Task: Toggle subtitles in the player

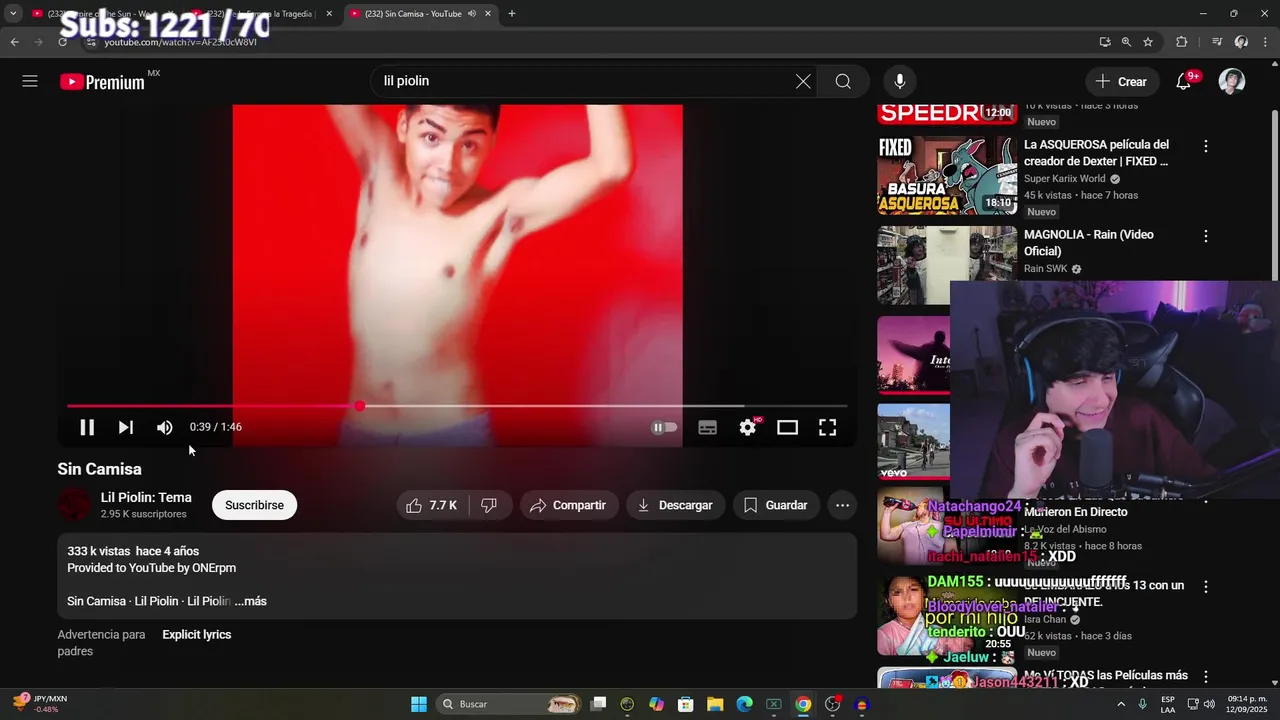Action: point(707,427)
